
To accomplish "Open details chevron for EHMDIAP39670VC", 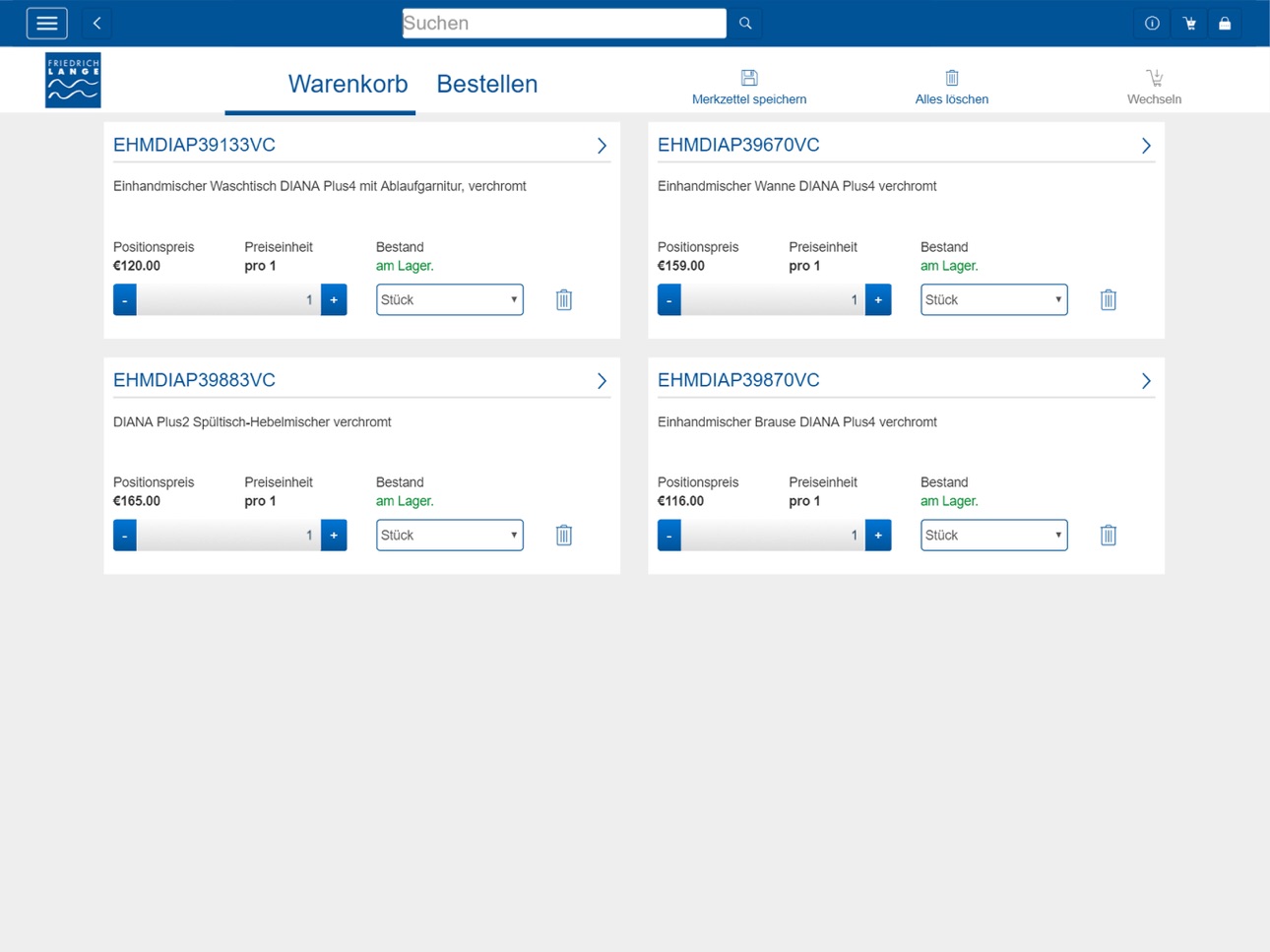I will [x=1146, y=146].
